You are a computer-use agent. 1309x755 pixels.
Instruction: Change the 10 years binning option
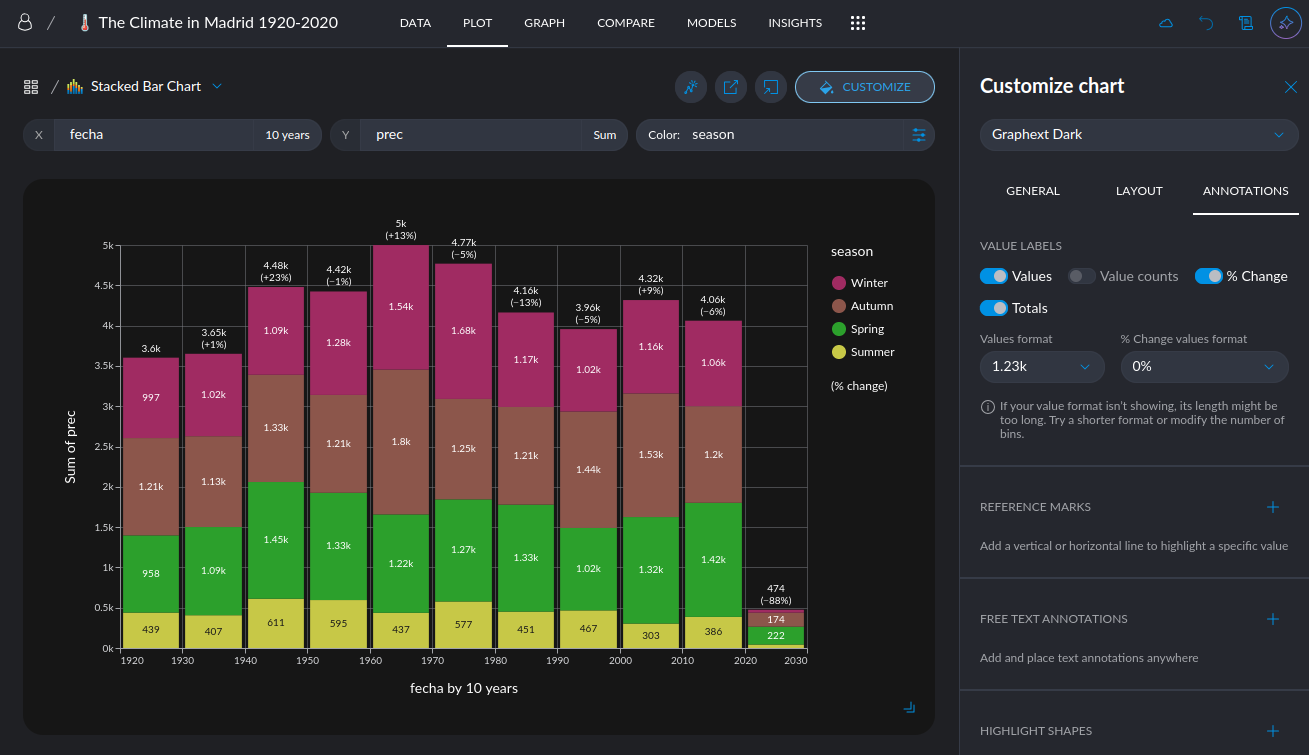[x=287, y=135]
